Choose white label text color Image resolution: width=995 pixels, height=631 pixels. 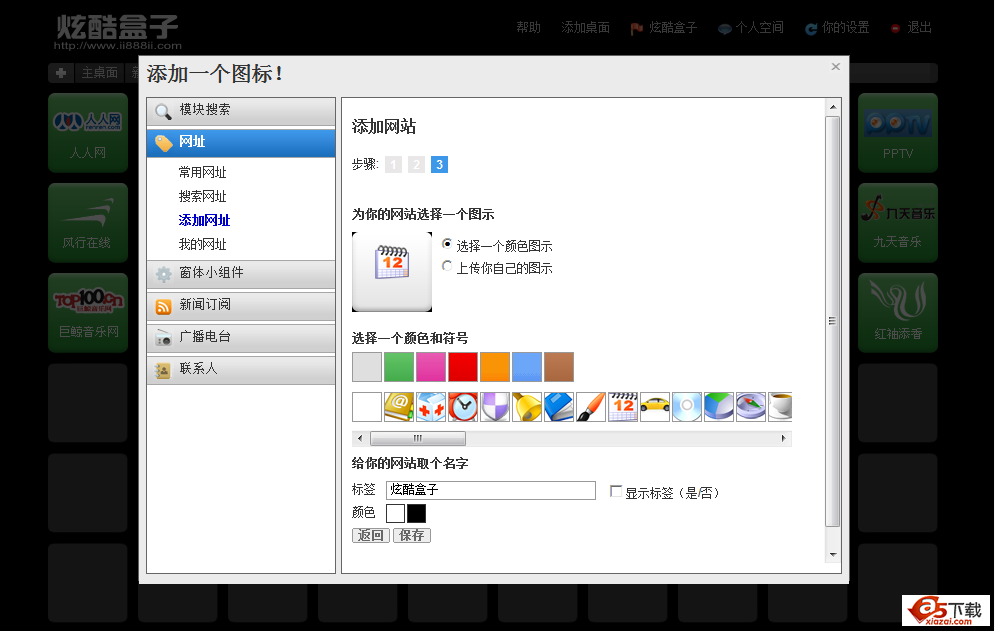click(395, 513)
